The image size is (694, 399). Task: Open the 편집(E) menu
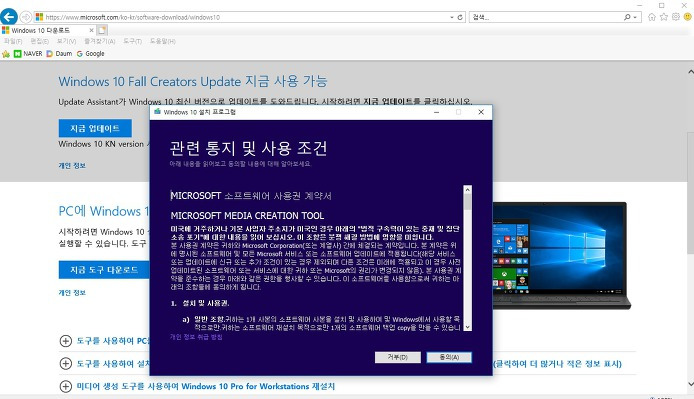pyautogui.click(x=39, y=41)
